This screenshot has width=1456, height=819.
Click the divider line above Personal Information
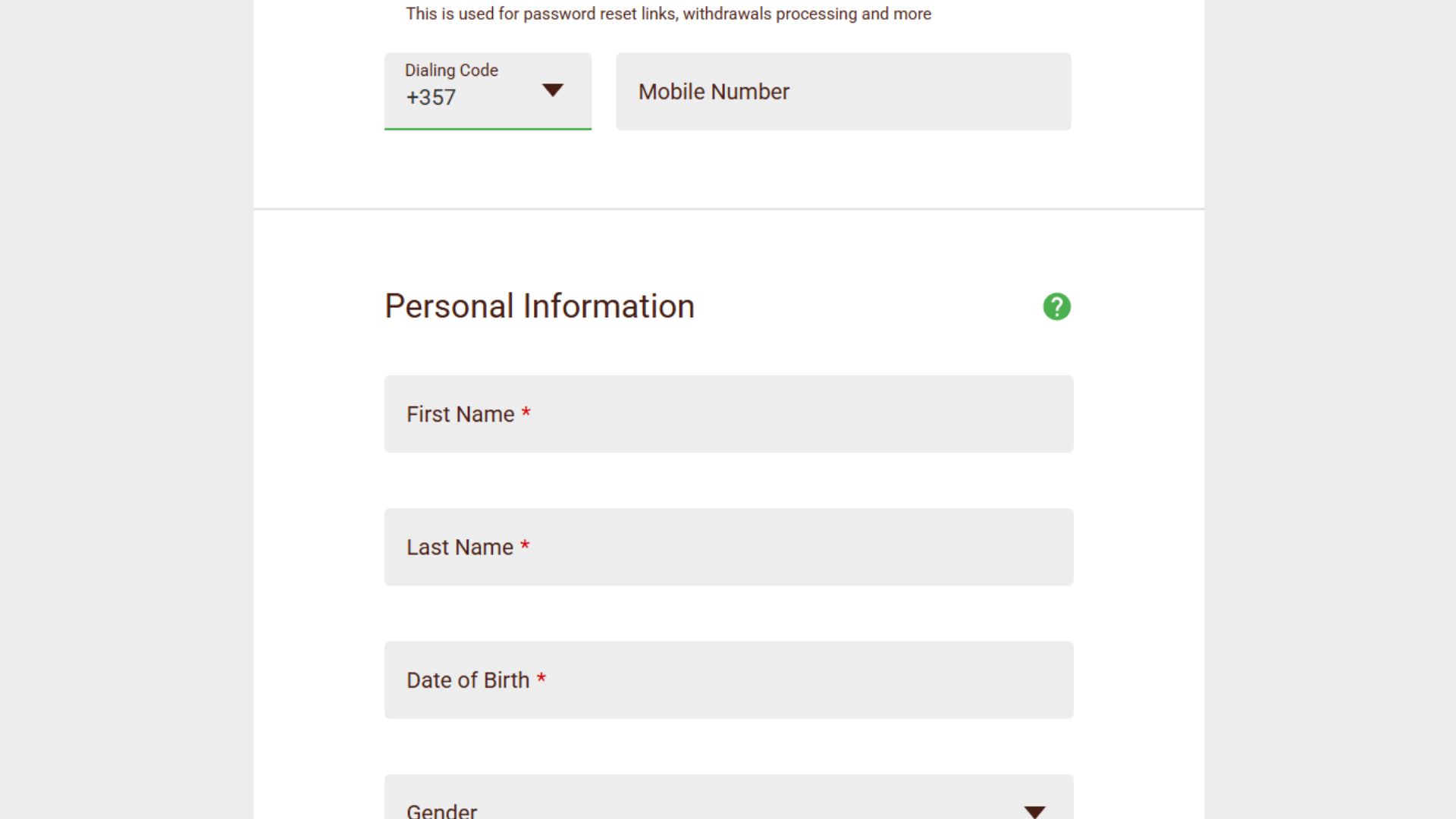click(x=729, y=209)
